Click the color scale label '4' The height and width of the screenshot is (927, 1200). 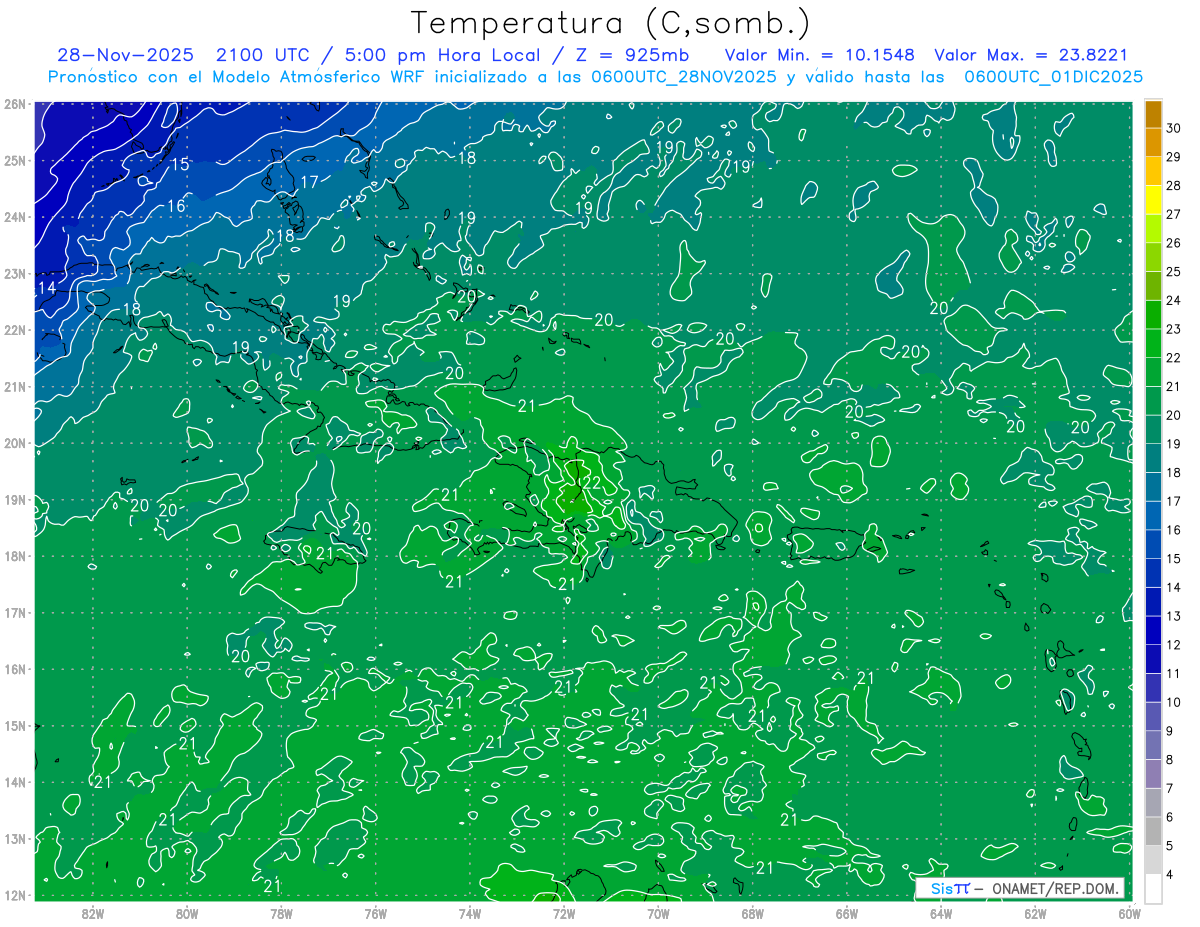1170,875
